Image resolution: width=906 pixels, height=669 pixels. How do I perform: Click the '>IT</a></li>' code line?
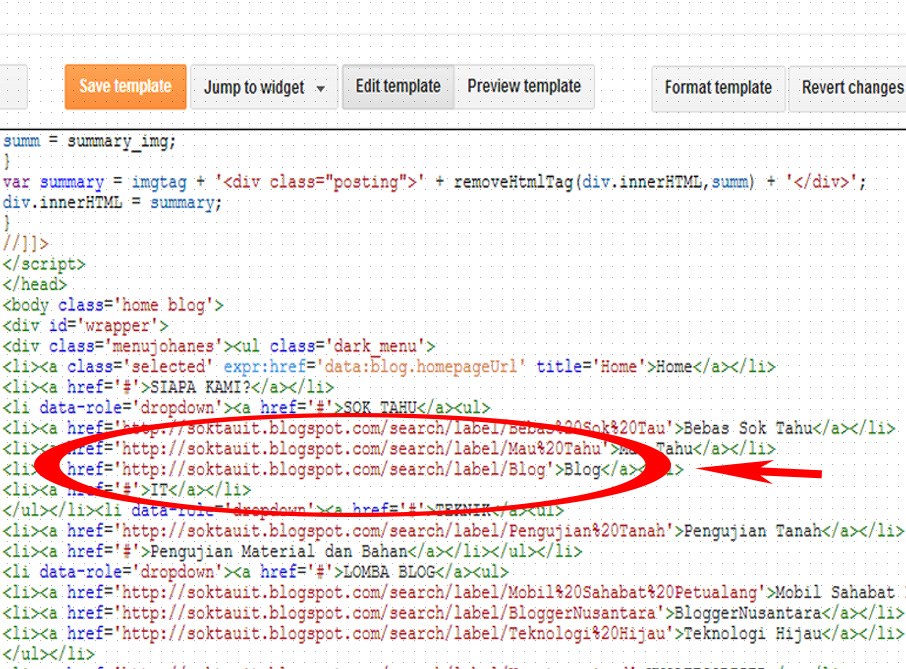127,490
